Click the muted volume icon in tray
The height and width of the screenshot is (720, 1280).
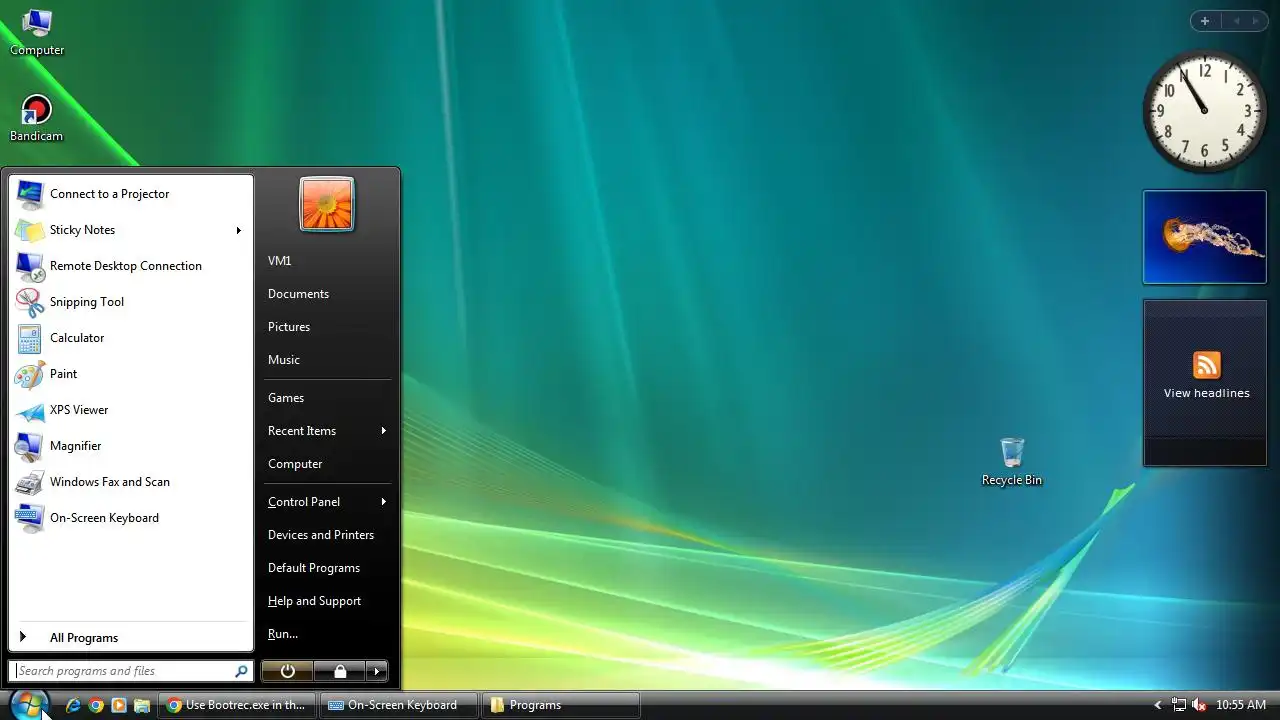(x=1199, y=705)
